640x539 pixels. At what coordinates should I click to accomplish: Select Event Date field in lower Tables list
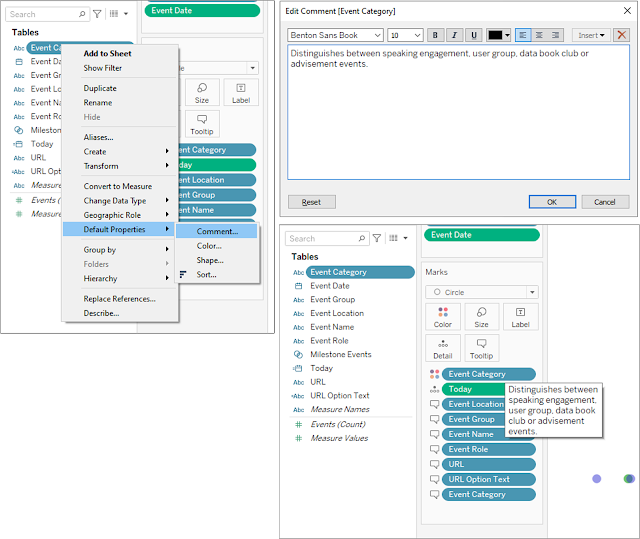330,286
